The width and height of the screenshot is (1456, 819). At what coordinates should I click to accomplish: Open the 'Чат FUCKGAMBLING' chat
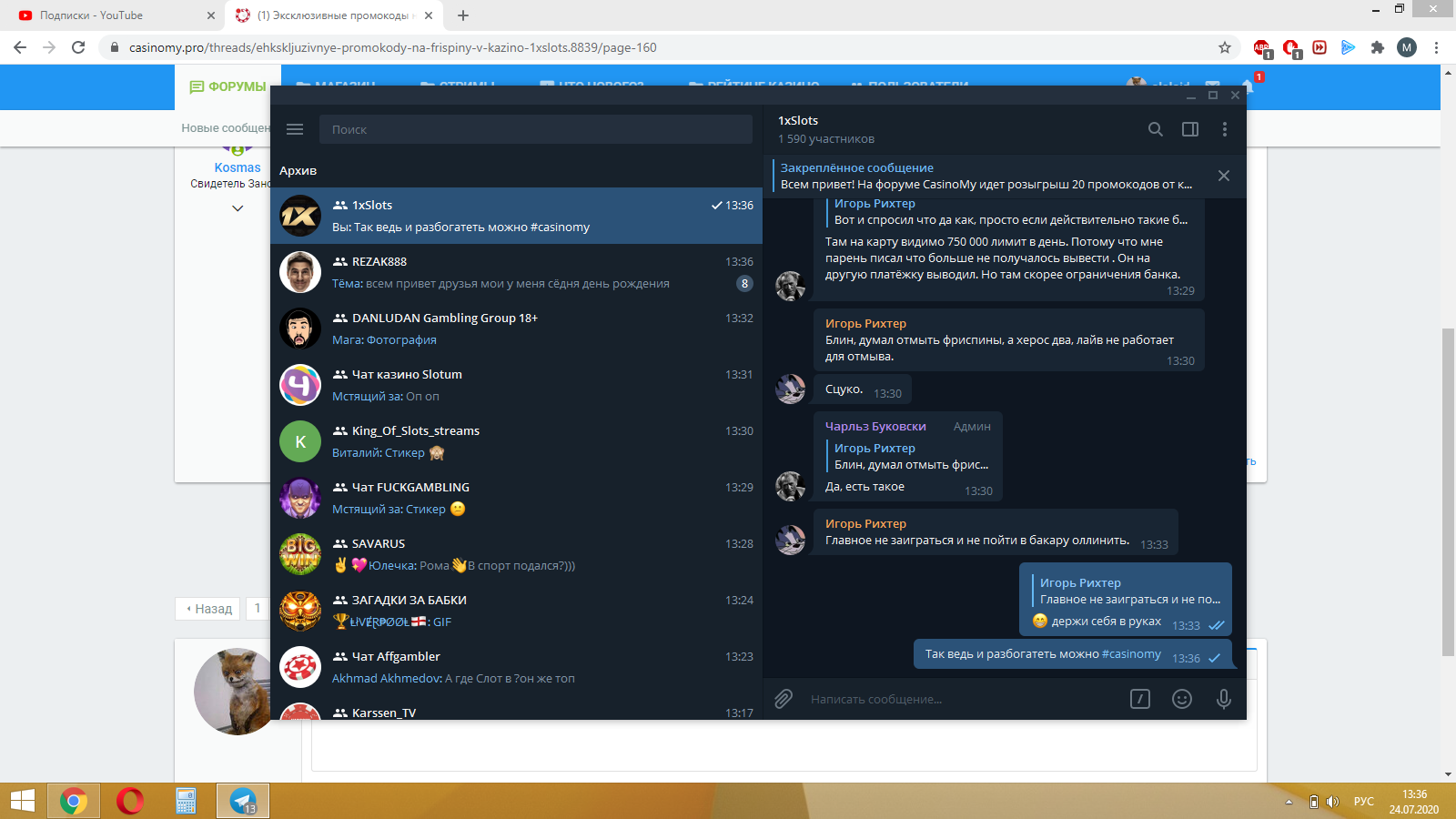coord(516,498)
